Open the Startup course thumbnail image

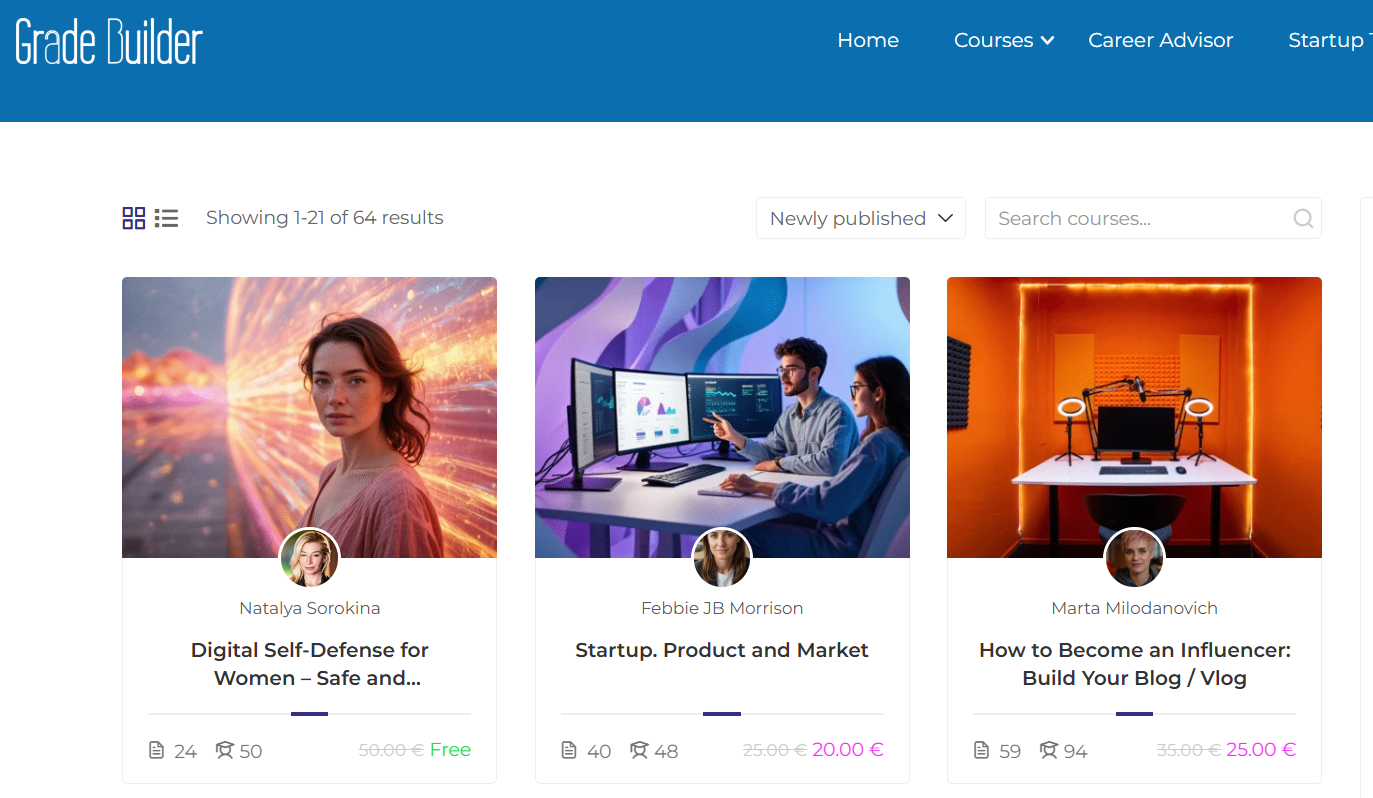[722, 417]
